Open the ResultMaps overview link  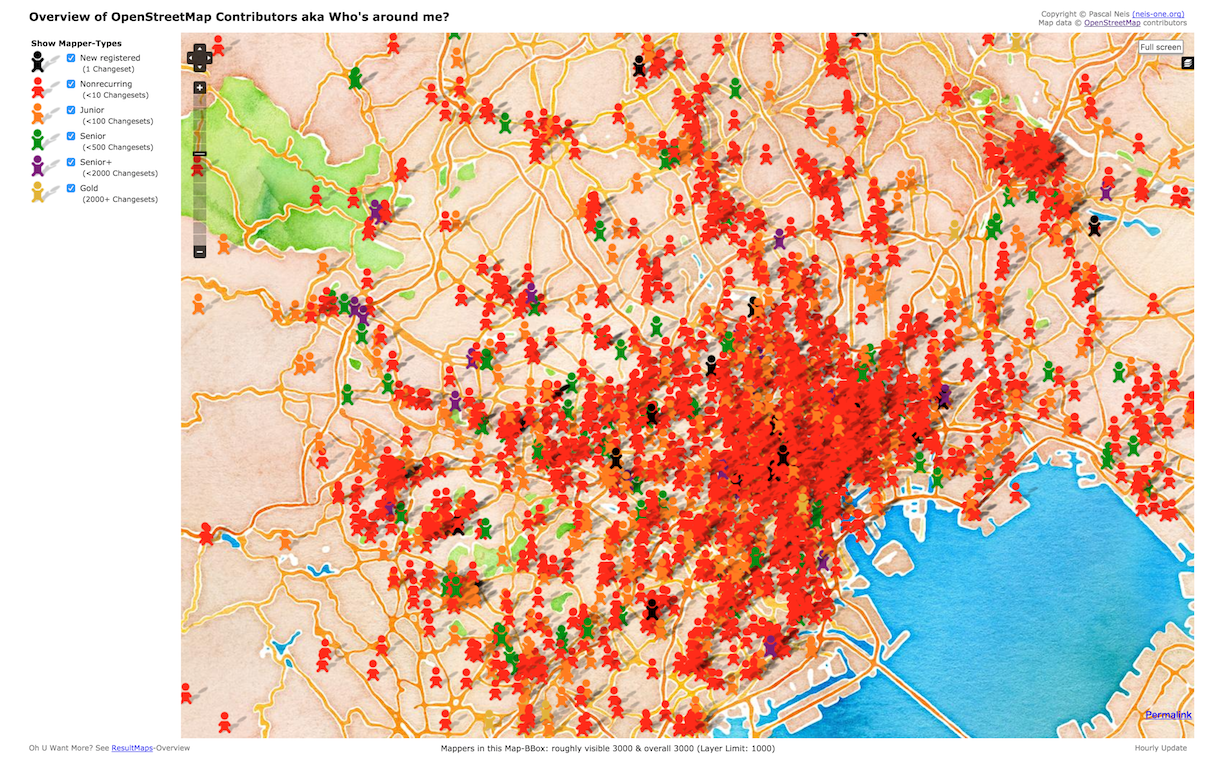[x=132, y=748]
